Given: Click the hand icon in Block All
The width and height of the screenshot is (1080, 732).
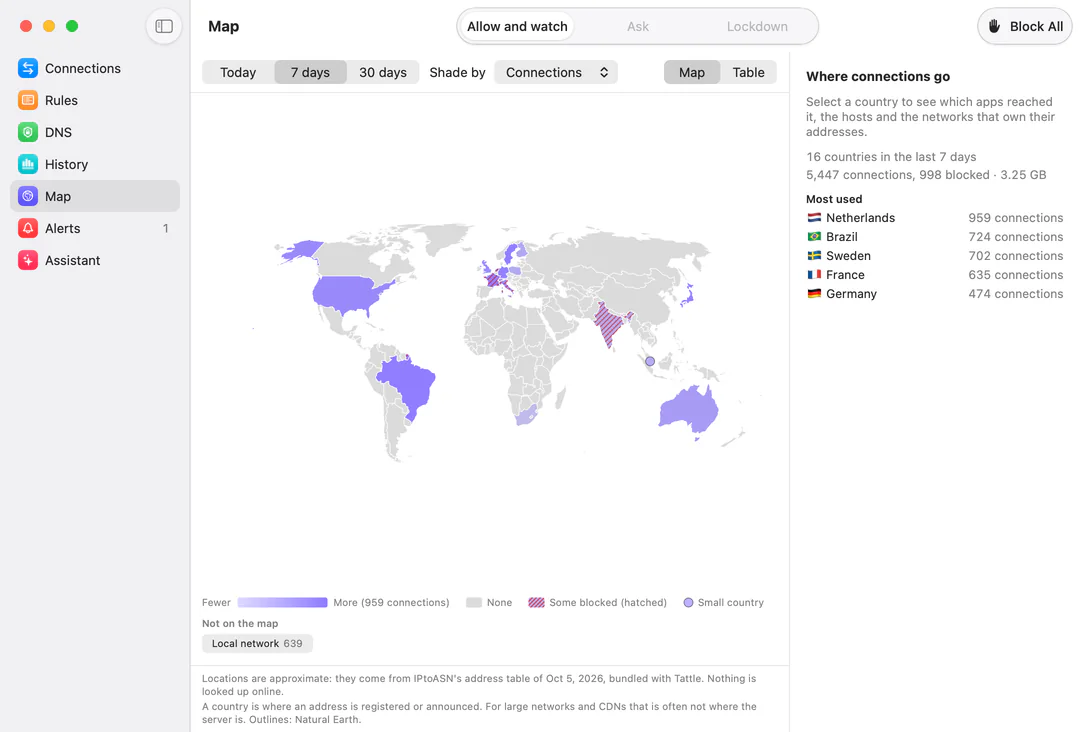Looking at the screenshot, I should (994, 26).
